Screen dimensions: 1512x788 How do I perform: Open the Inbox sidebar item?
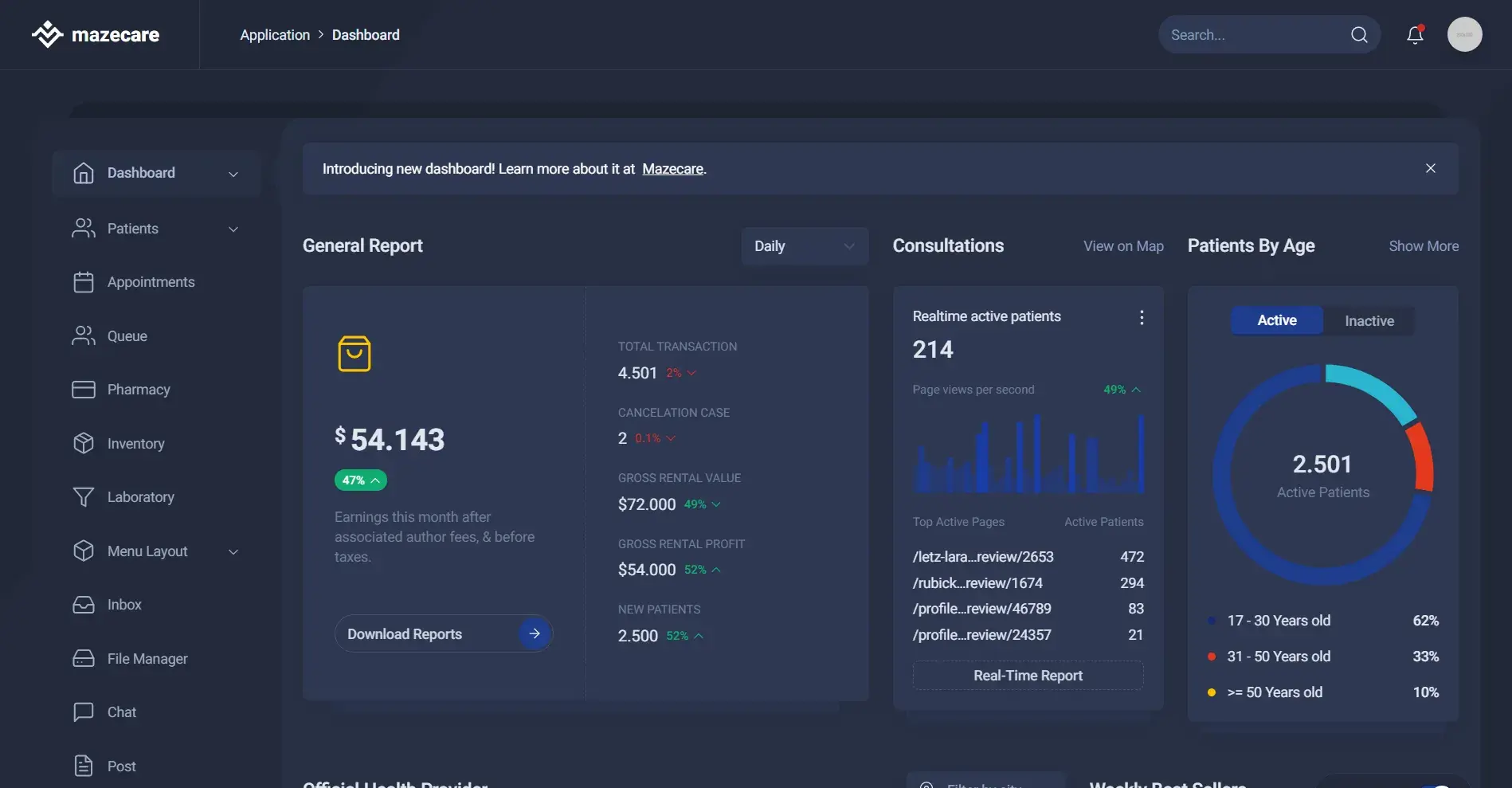pyautogui.click(x=124, y=605)
